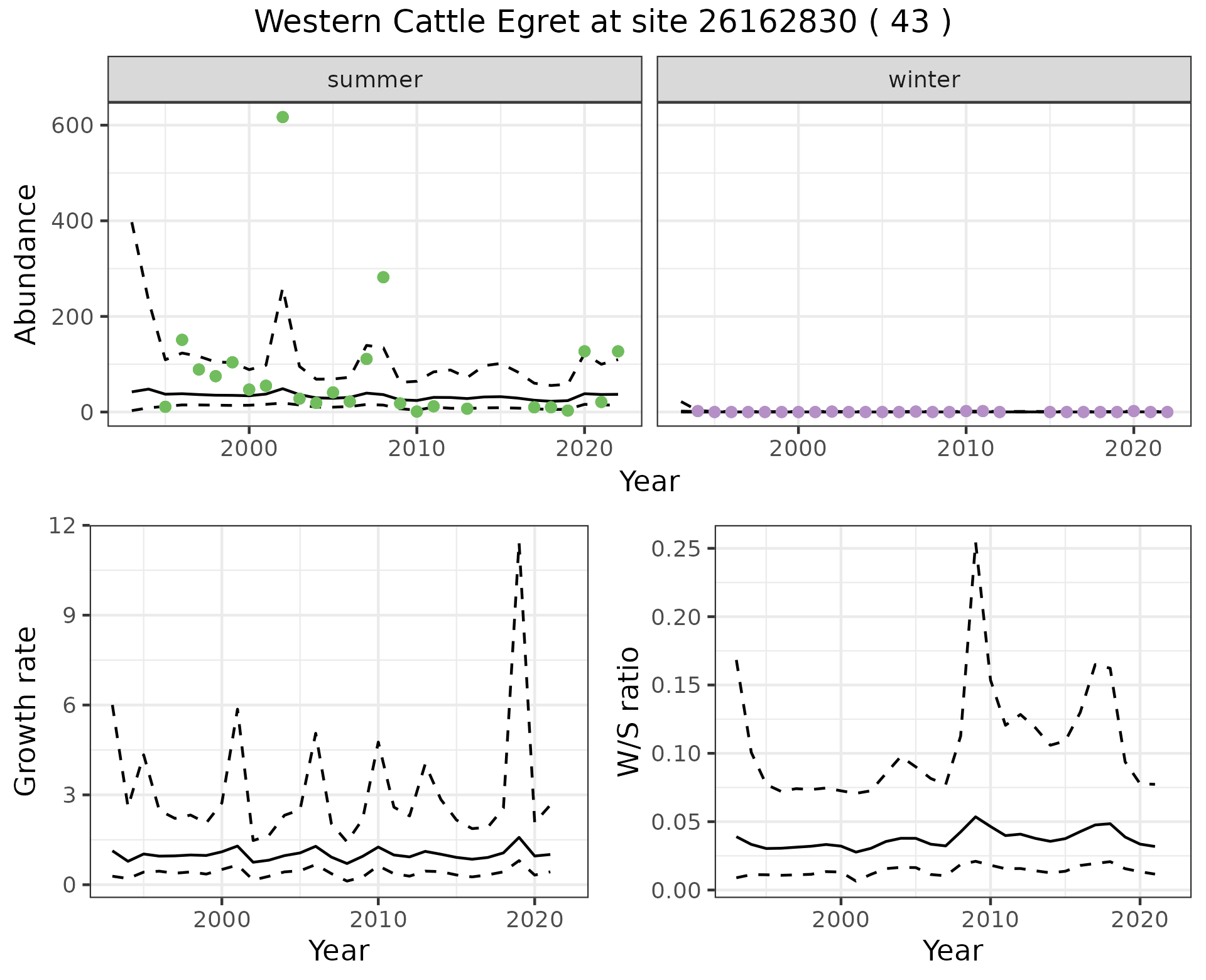Image resolution: width=1206 pixels, height=980 pixels.
Task: Click the growth rate dashed peak near 2019
Action: tap(519, 545)
